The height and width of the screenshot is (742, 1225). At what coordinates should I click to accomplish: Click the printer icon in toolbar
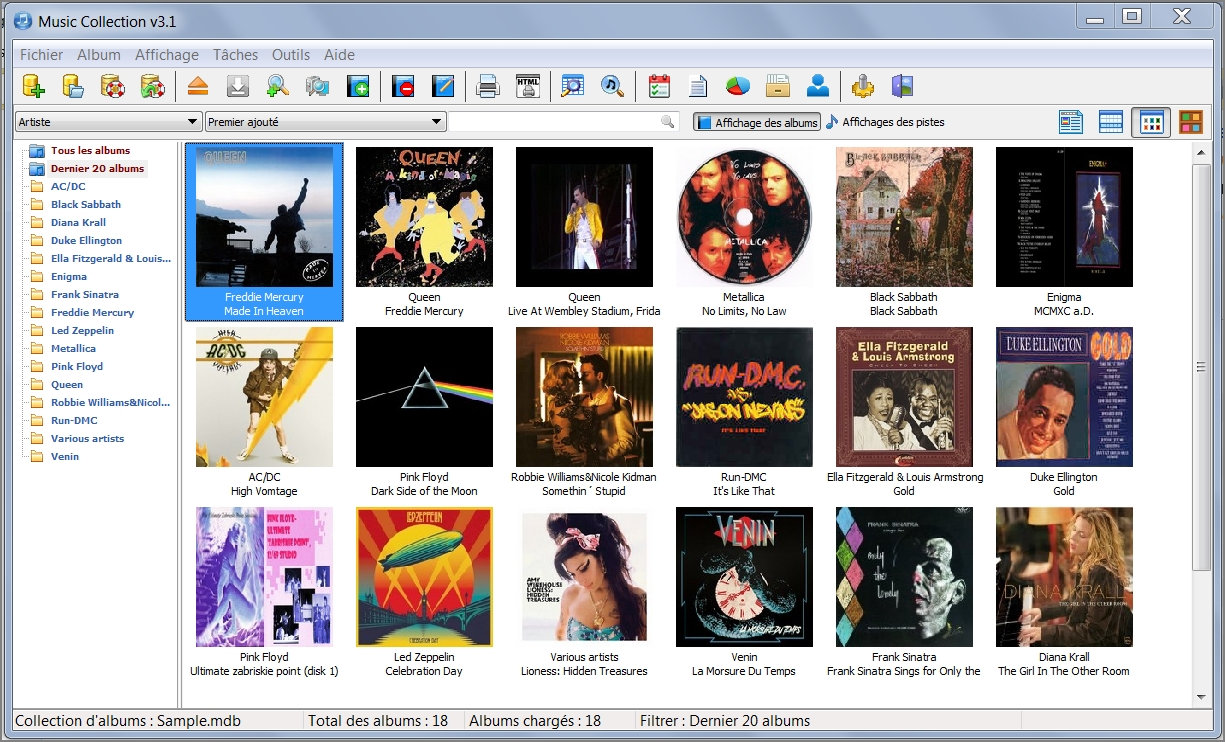point(487,86)
